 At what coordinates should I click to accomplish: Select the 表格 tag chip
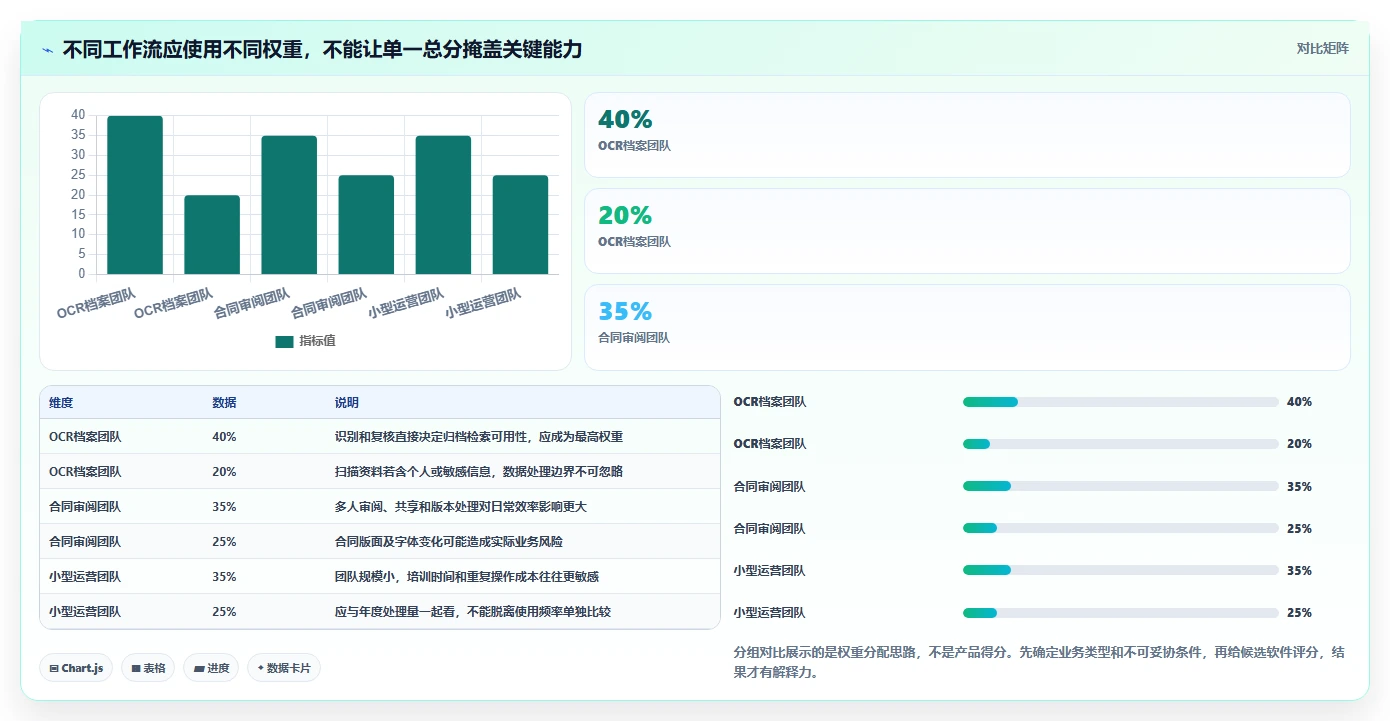coord(148,668)
